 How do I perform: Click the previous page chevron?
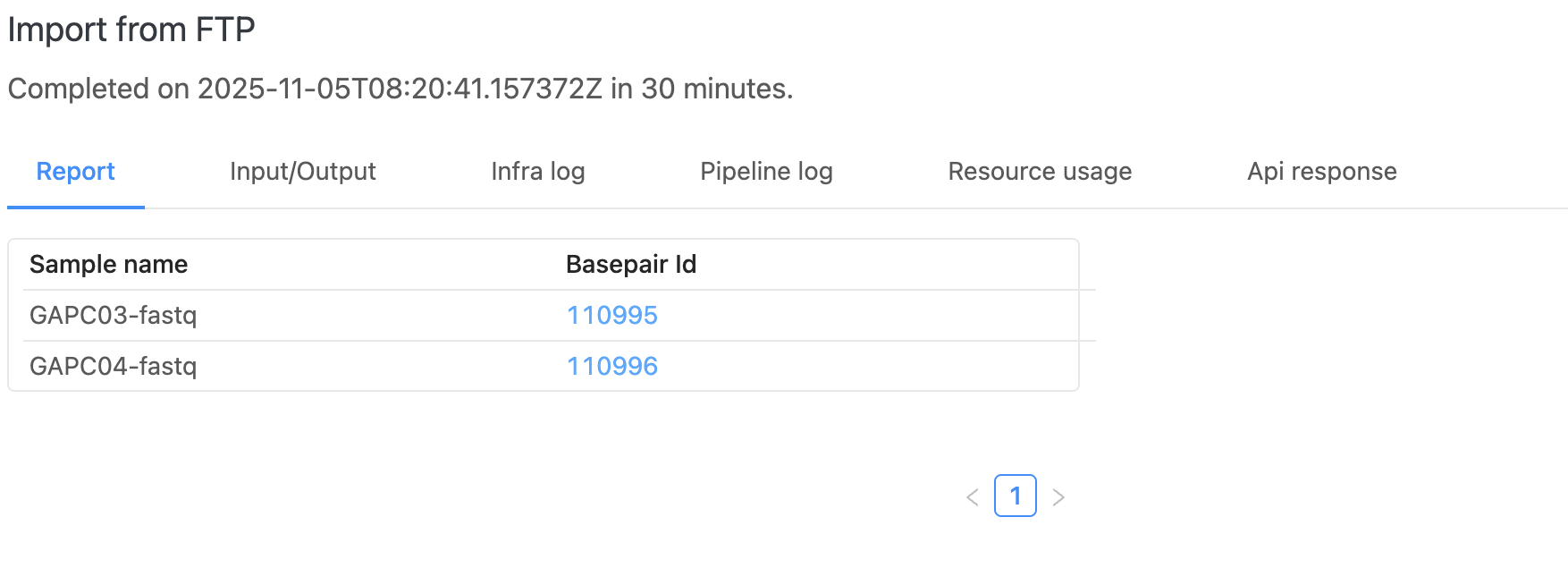click(973, 496)
